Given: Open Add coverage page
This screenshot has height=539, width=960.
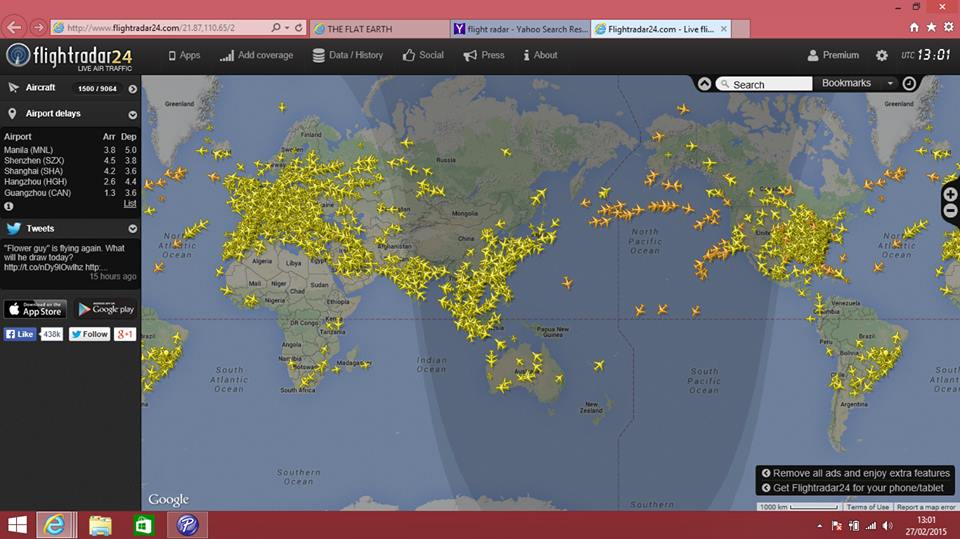Looking at the screenshot, I should point(257,55).
